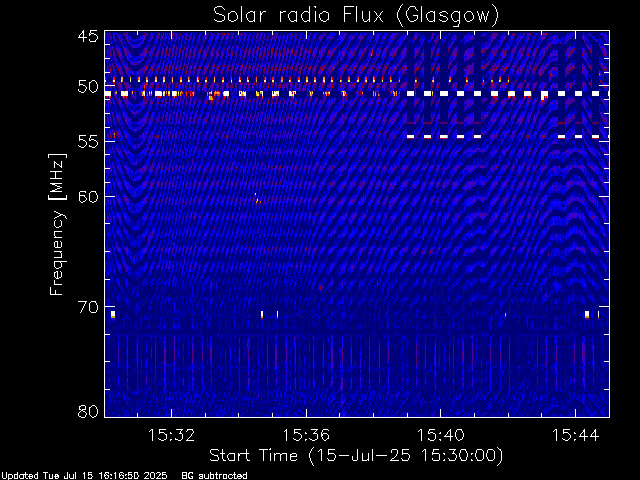Click the 45 frequency tick label
640x480 pixels.
[88, 36]
